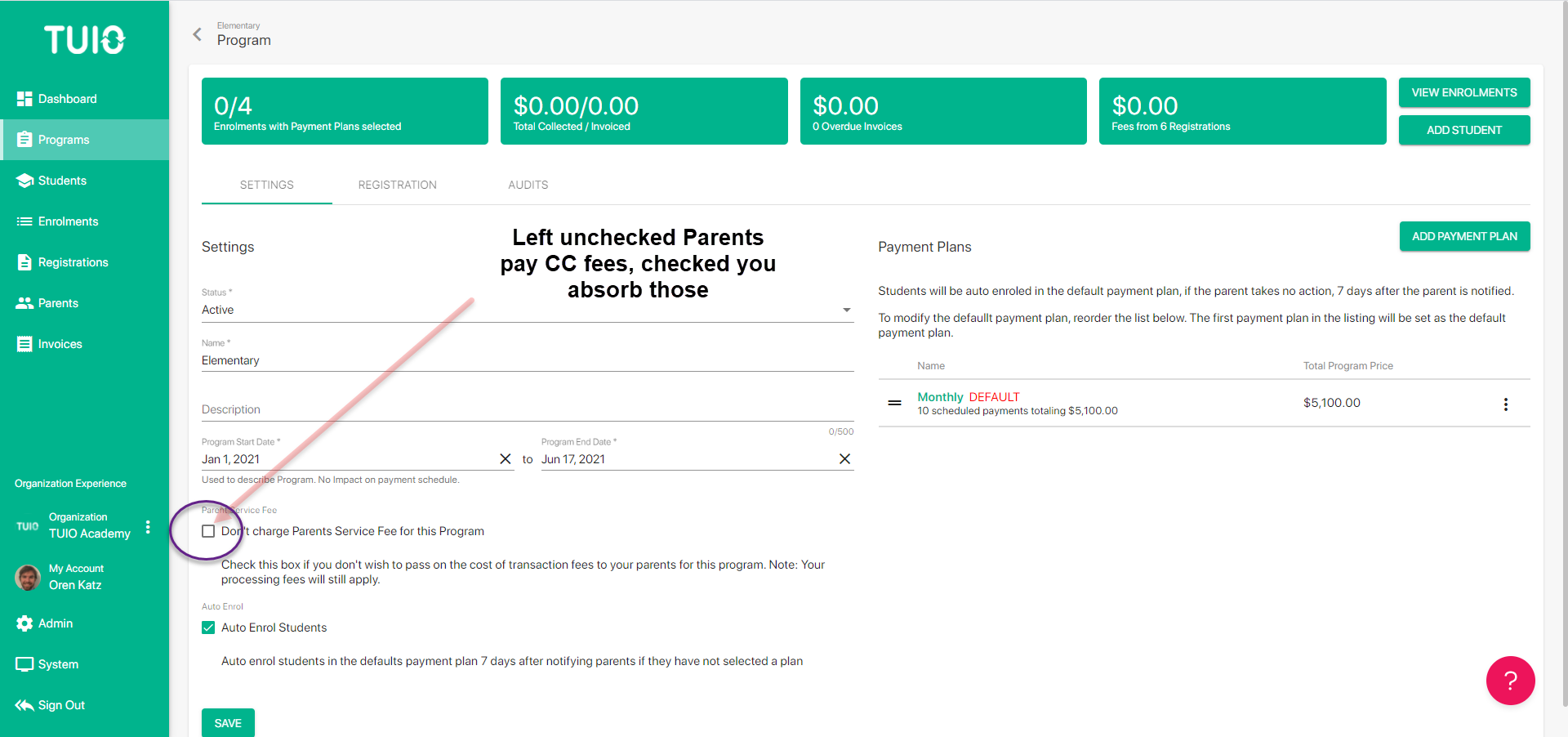This screenshot has width=1568, height=737.
Task: Check Don't charge Parents Service Fee box
Action: [x=208, y=531]
